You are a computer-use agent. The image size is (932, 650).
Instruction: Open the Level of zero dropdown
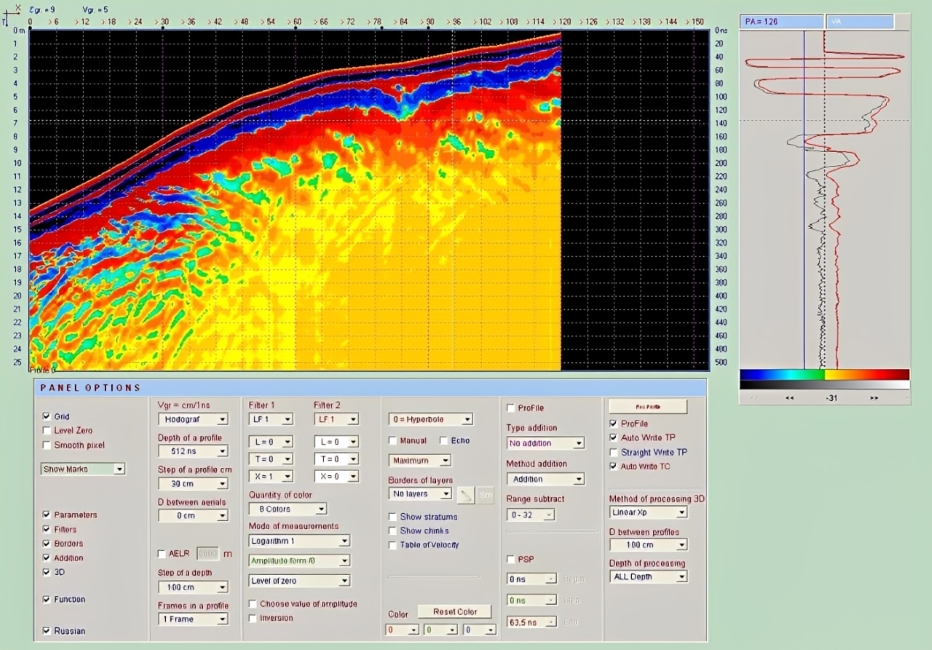(x=299, y=581)
